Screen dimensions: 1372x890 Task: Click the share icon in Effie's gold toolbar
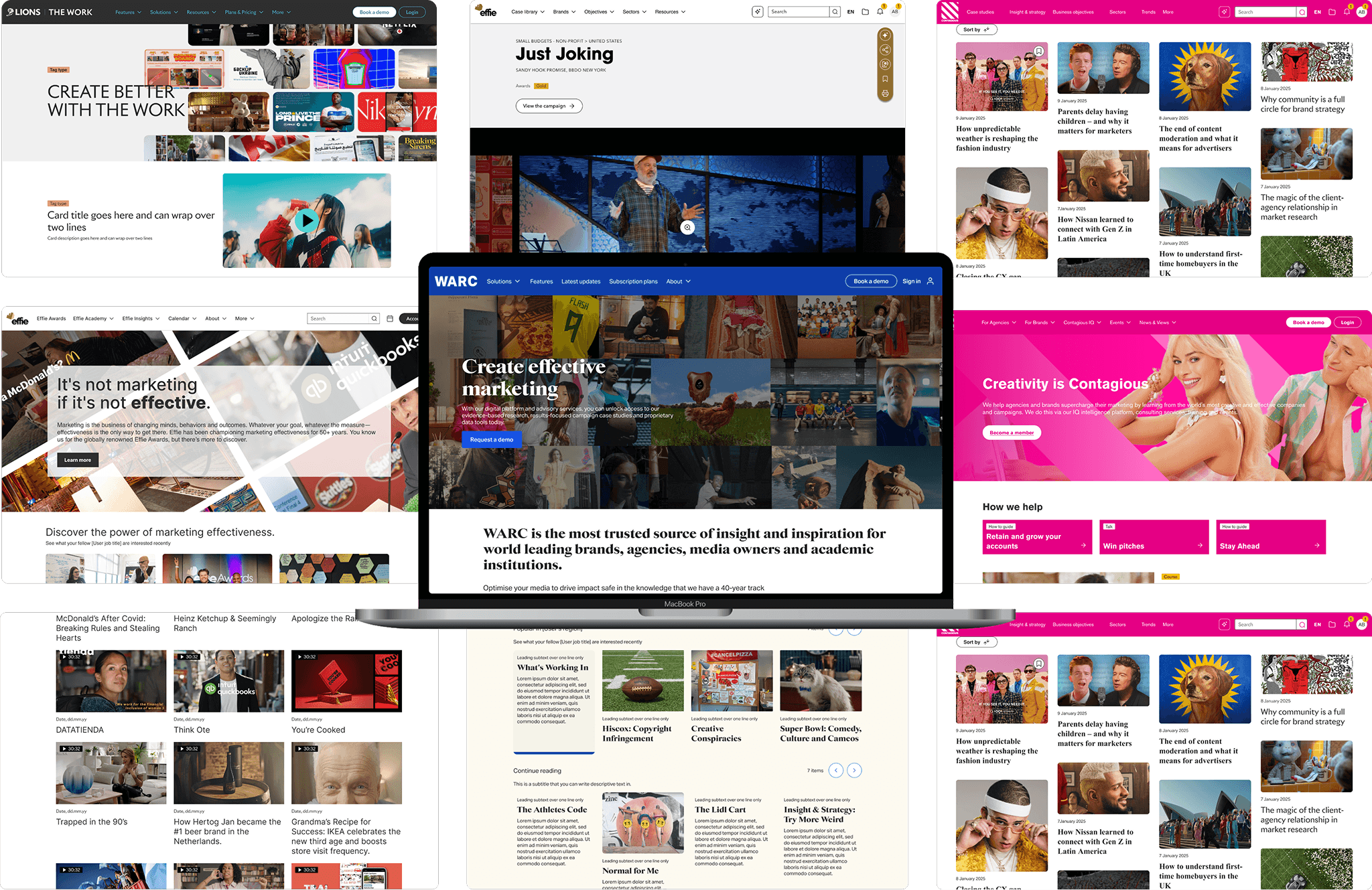(x=885, y=50)
